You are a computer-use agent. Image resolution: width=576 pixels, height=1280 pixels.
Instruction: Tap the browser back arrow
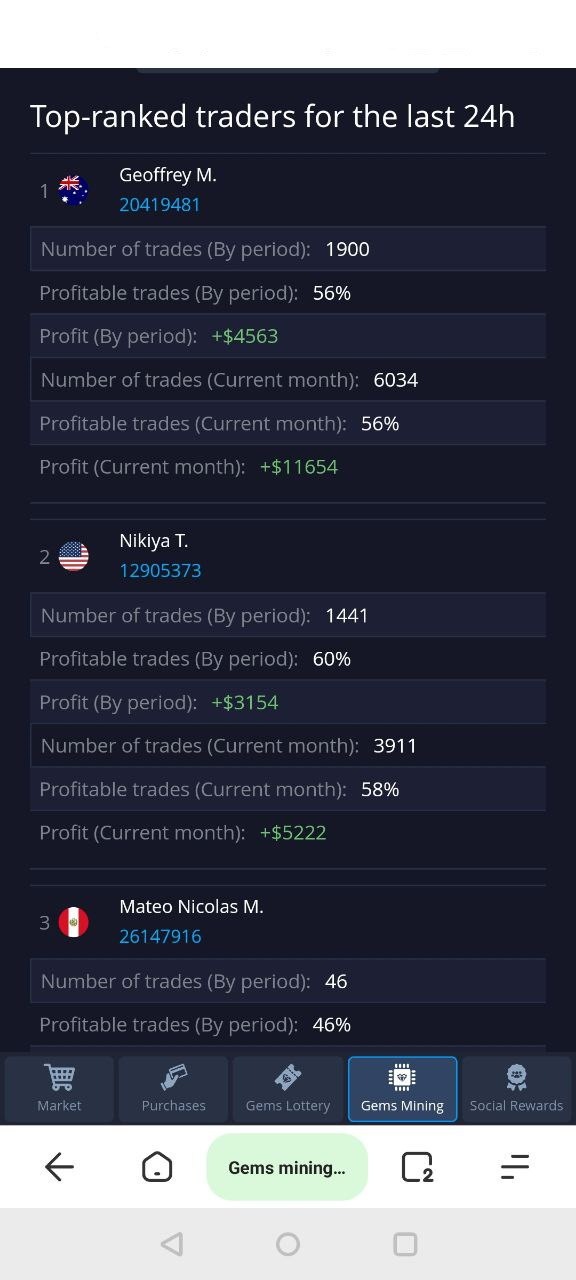click(59, 1166)
